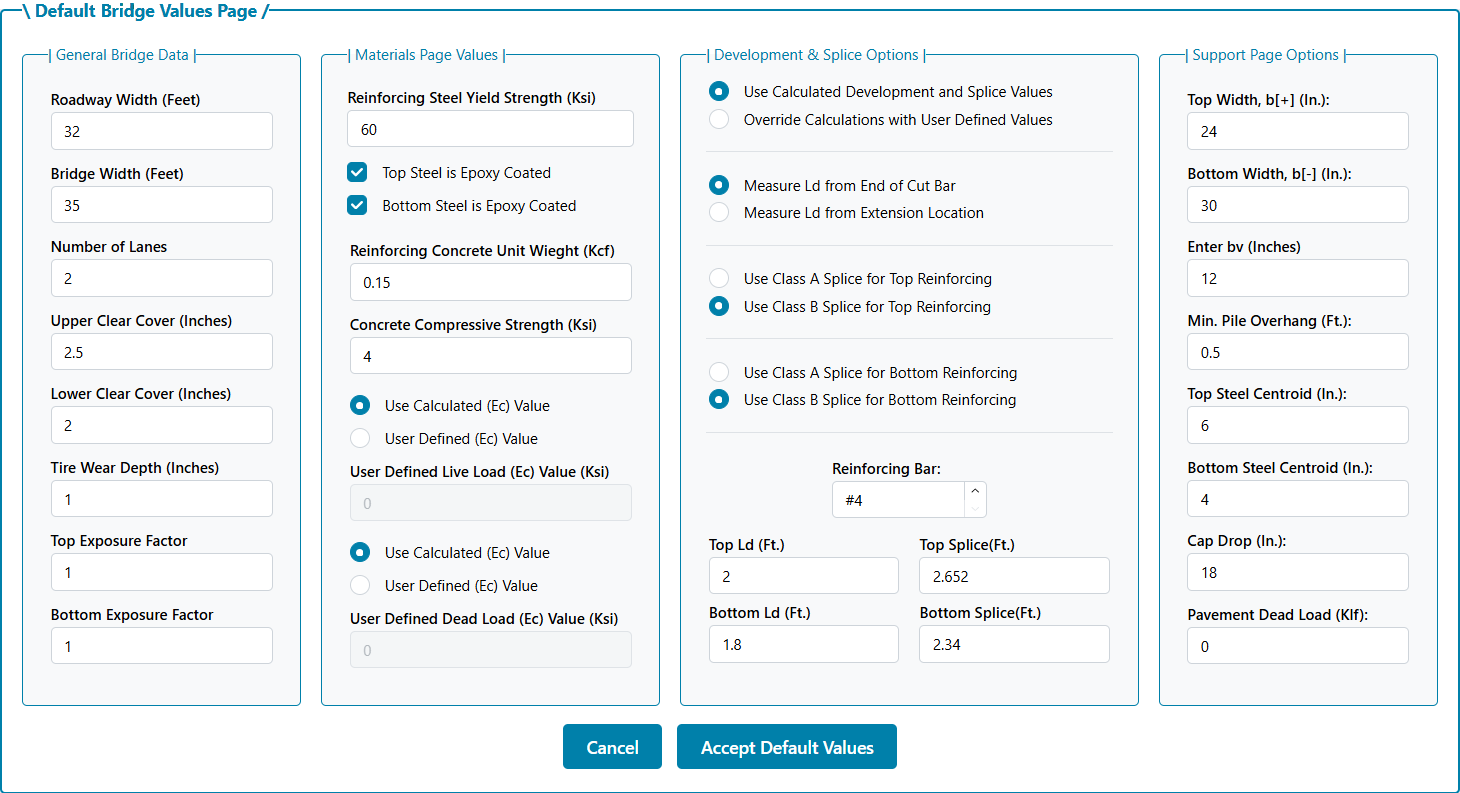Click the Cancel button
1460x793 pixels.
(x=612, y=747)
